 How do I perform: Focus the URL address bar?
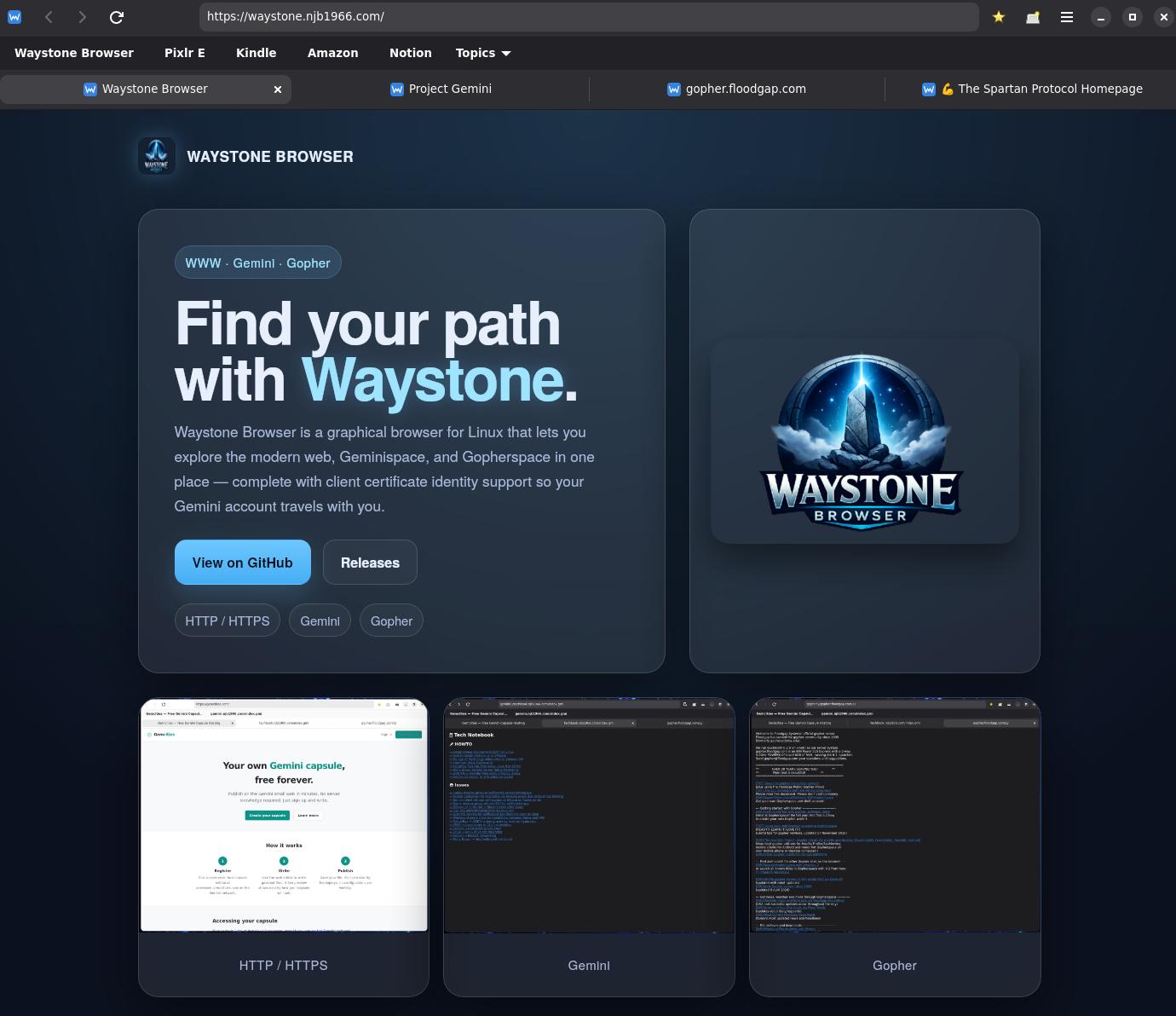tap(589, 16)
